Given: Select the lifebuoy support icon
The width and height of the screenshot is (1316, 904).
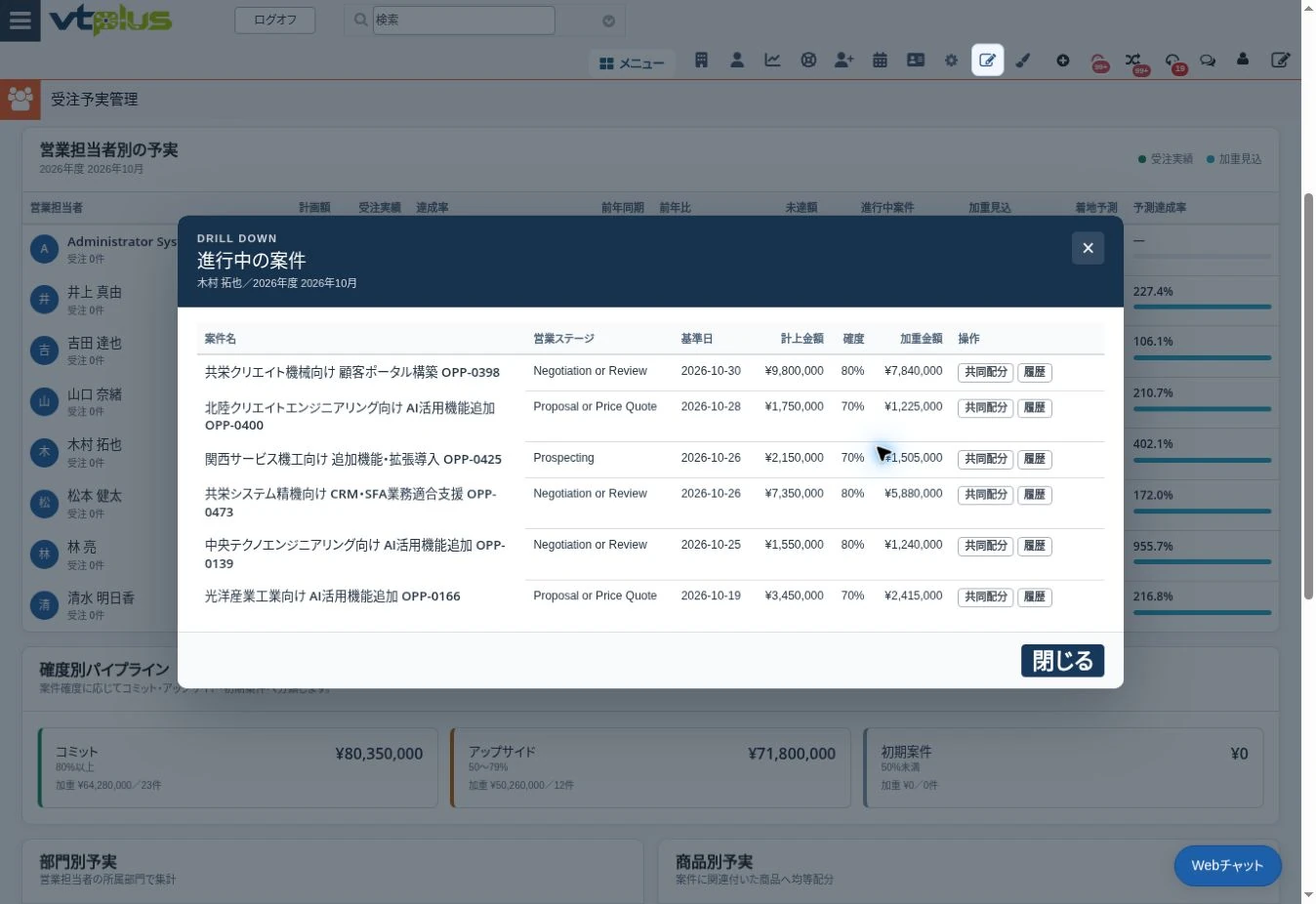Looking at the screenshot, I should pos(808,61).
